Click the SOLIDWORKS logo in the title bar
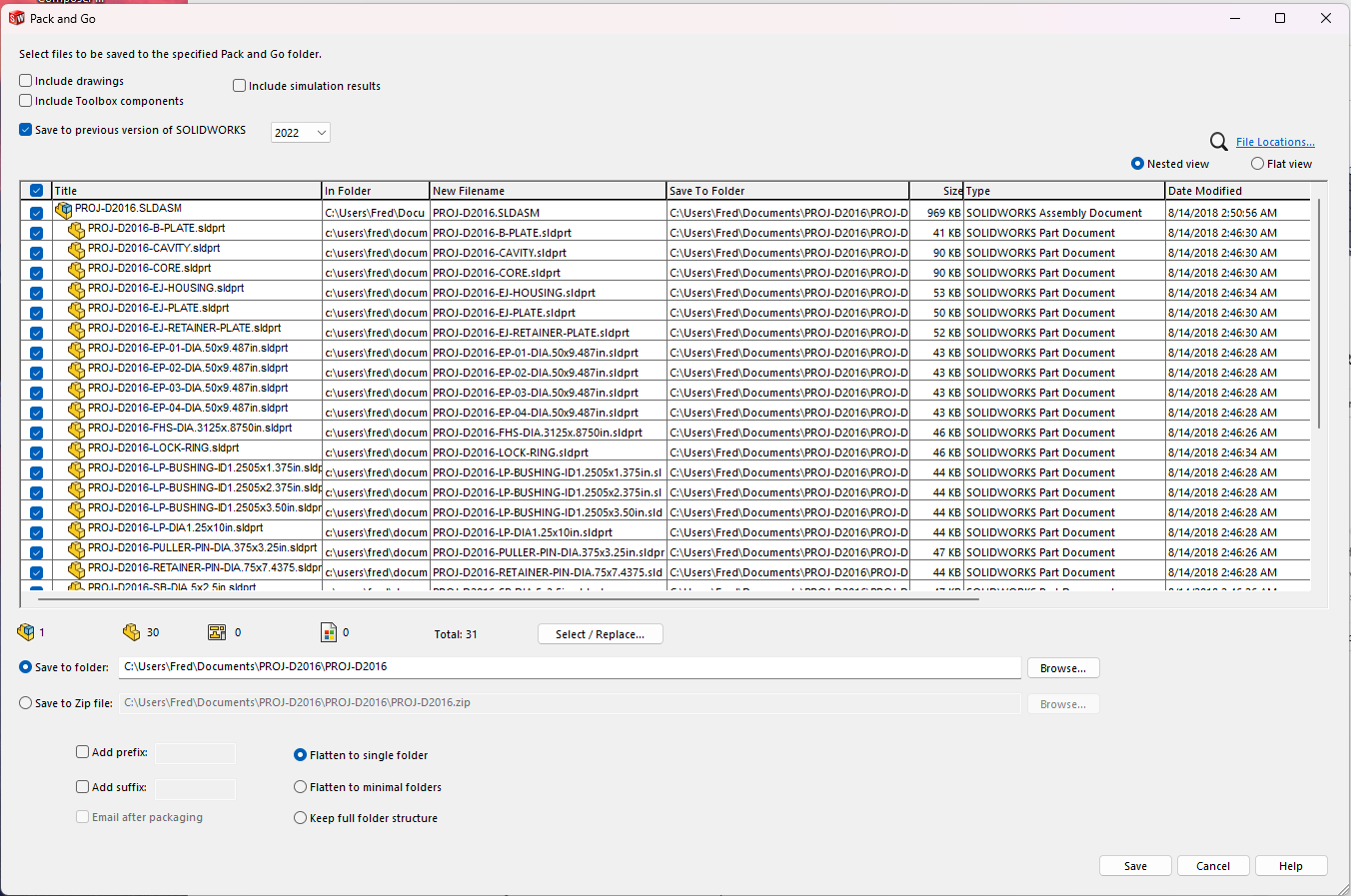This screenshot has width=1351, height=896. 16,18
